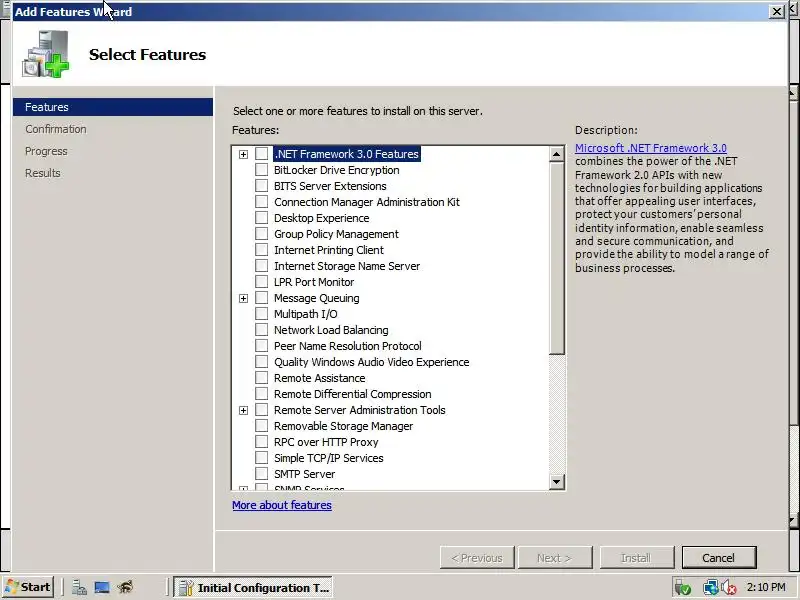Viewport: 800px width, 600px height.
Task: Click Show Desktop quick launch icon
Action: [102, 587]
